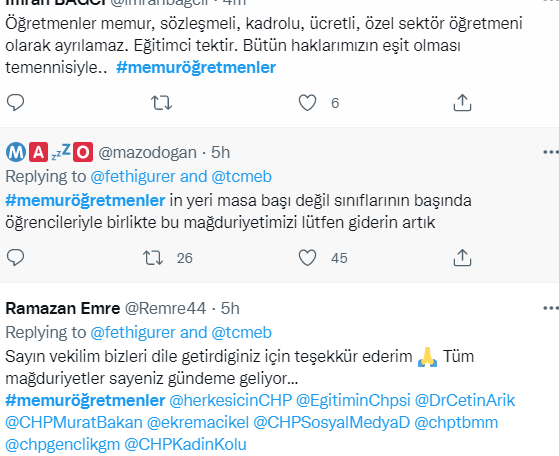559x456 pixels.
Task: Open more options for Ramazan Emre's tweet
Action: point(550,308)
